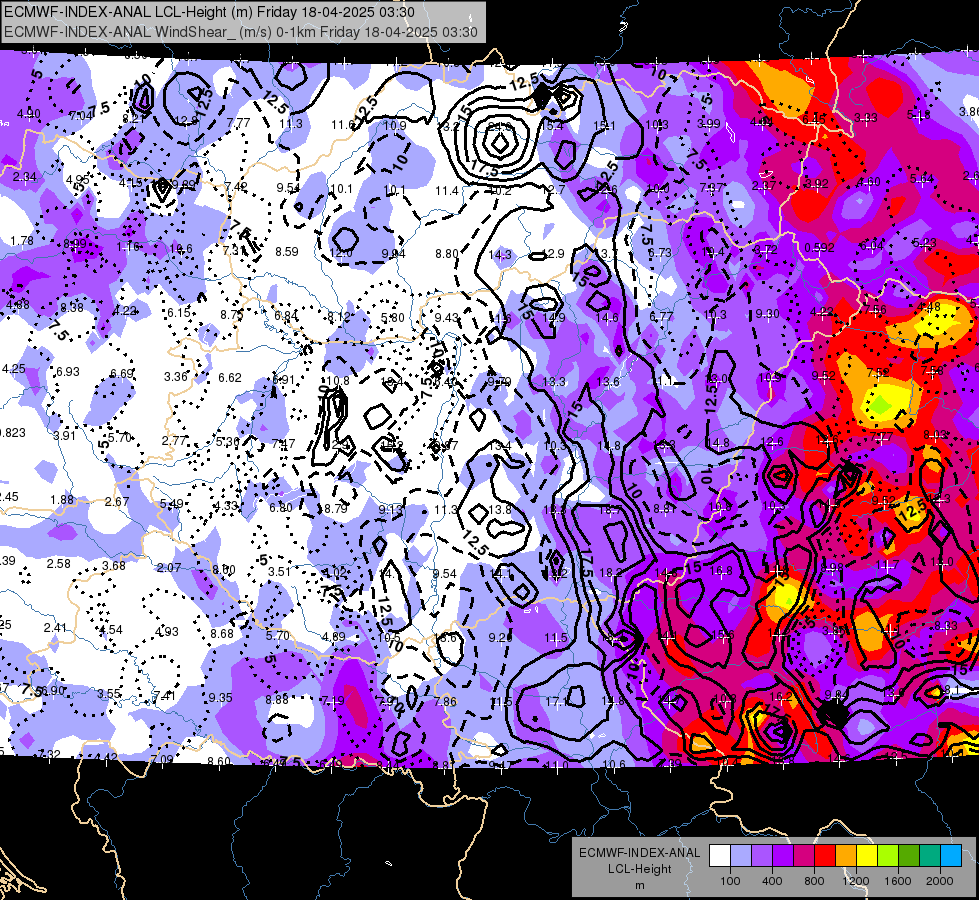Viewport: 979px width, 900px height.
Task: Click the 6.62 wind shear value
Action: pyautogui.click(x=230, y=378)
